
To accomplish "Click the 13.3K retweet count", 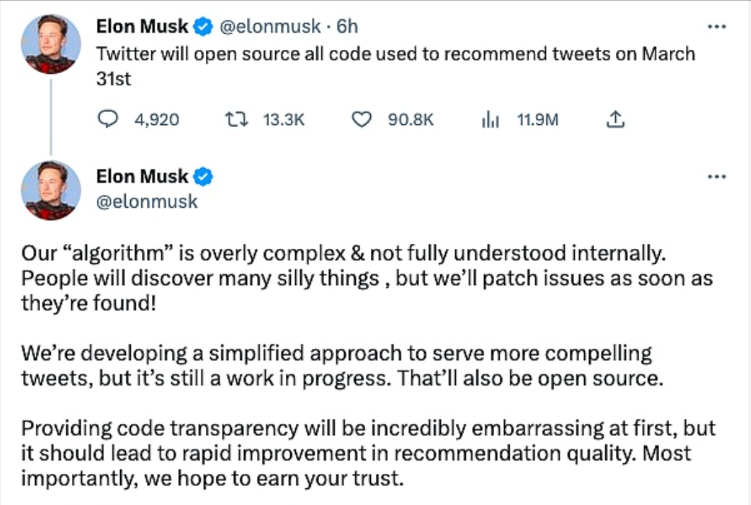I will [x=284, y=120].
